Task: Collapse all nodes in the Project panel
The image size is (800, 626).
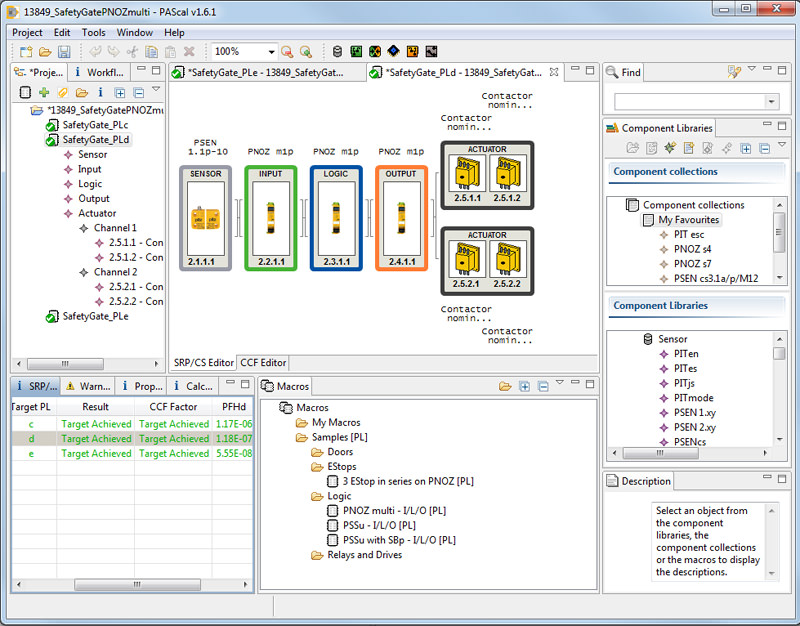Action: click(138, 92)
